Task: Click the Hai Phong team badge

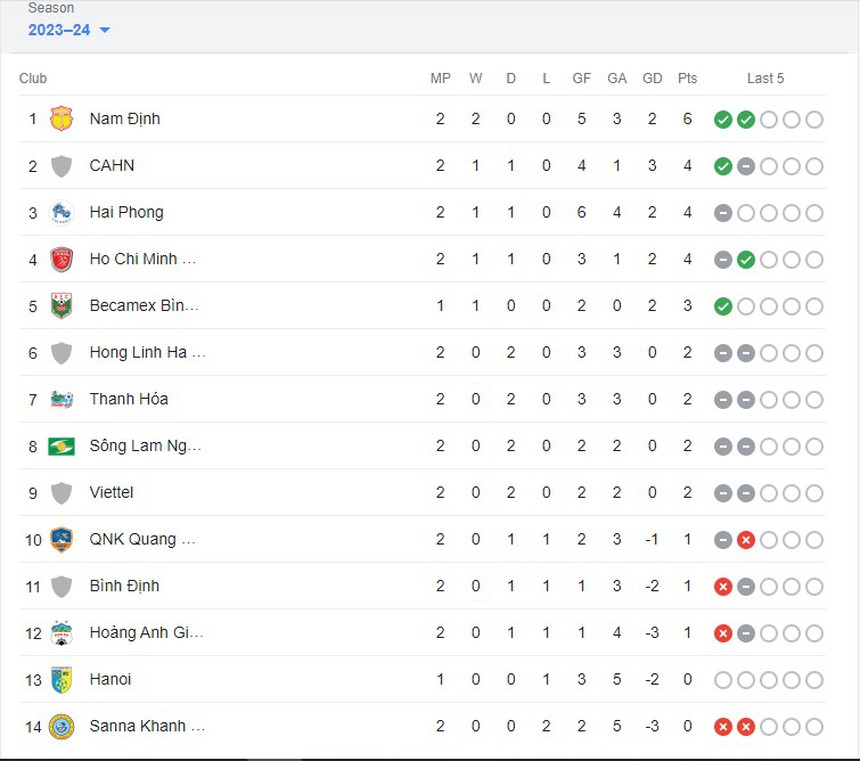Action: (x=62, y=212)
